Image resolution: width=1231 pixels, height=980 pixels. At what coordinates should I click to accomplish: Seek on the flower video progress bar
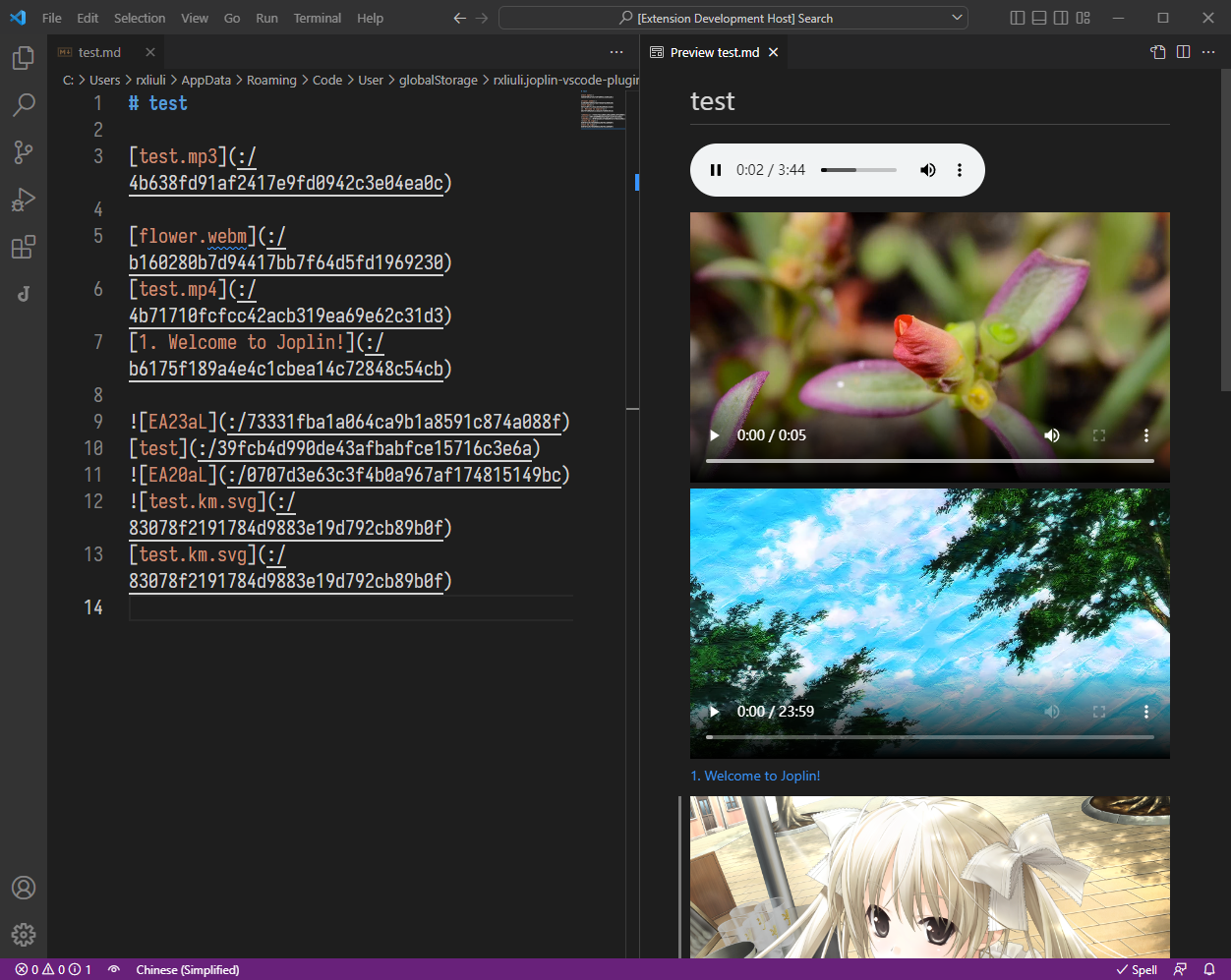[930, 460]
